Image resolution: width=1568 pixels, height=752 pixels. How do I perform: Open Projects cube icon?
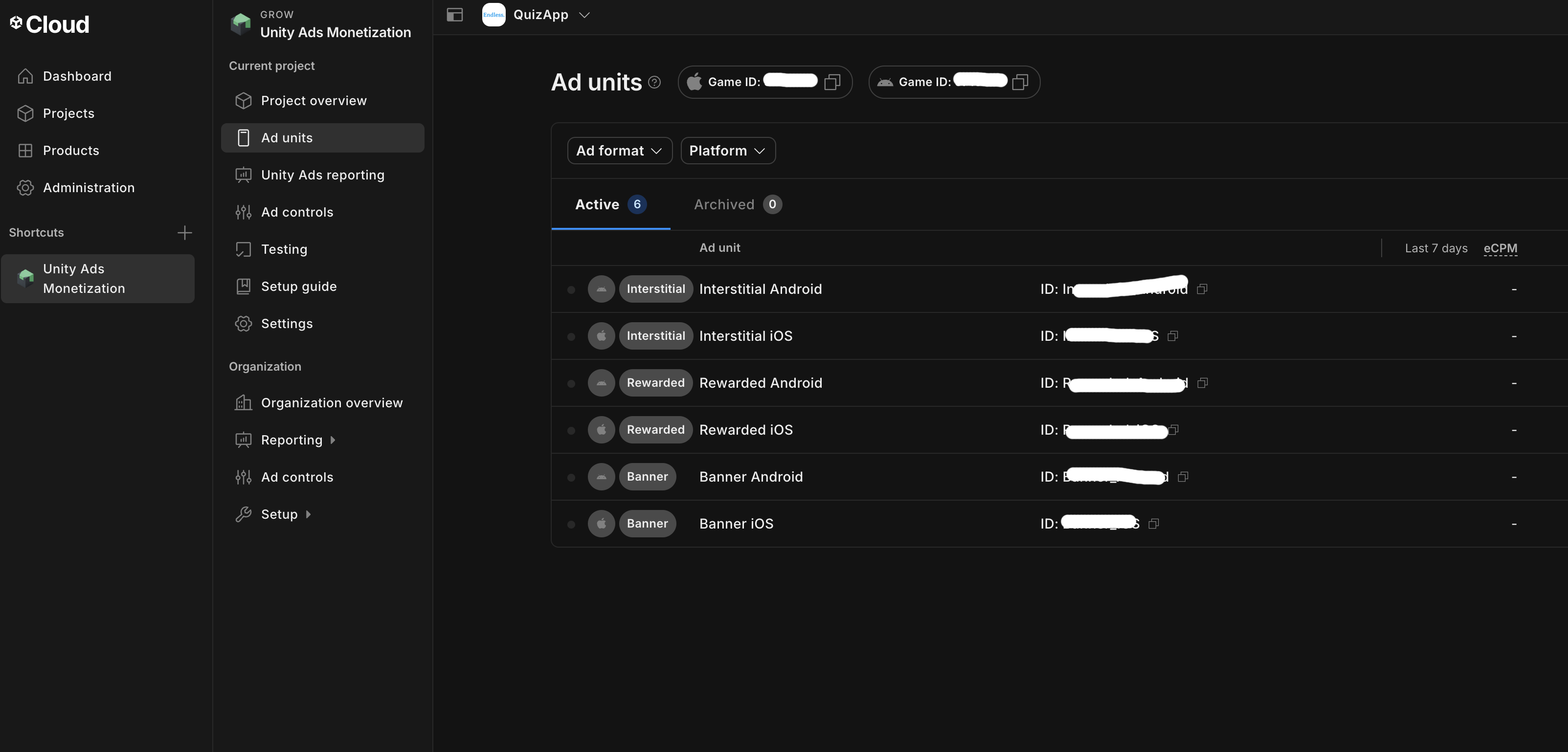[x=25, y=113]
